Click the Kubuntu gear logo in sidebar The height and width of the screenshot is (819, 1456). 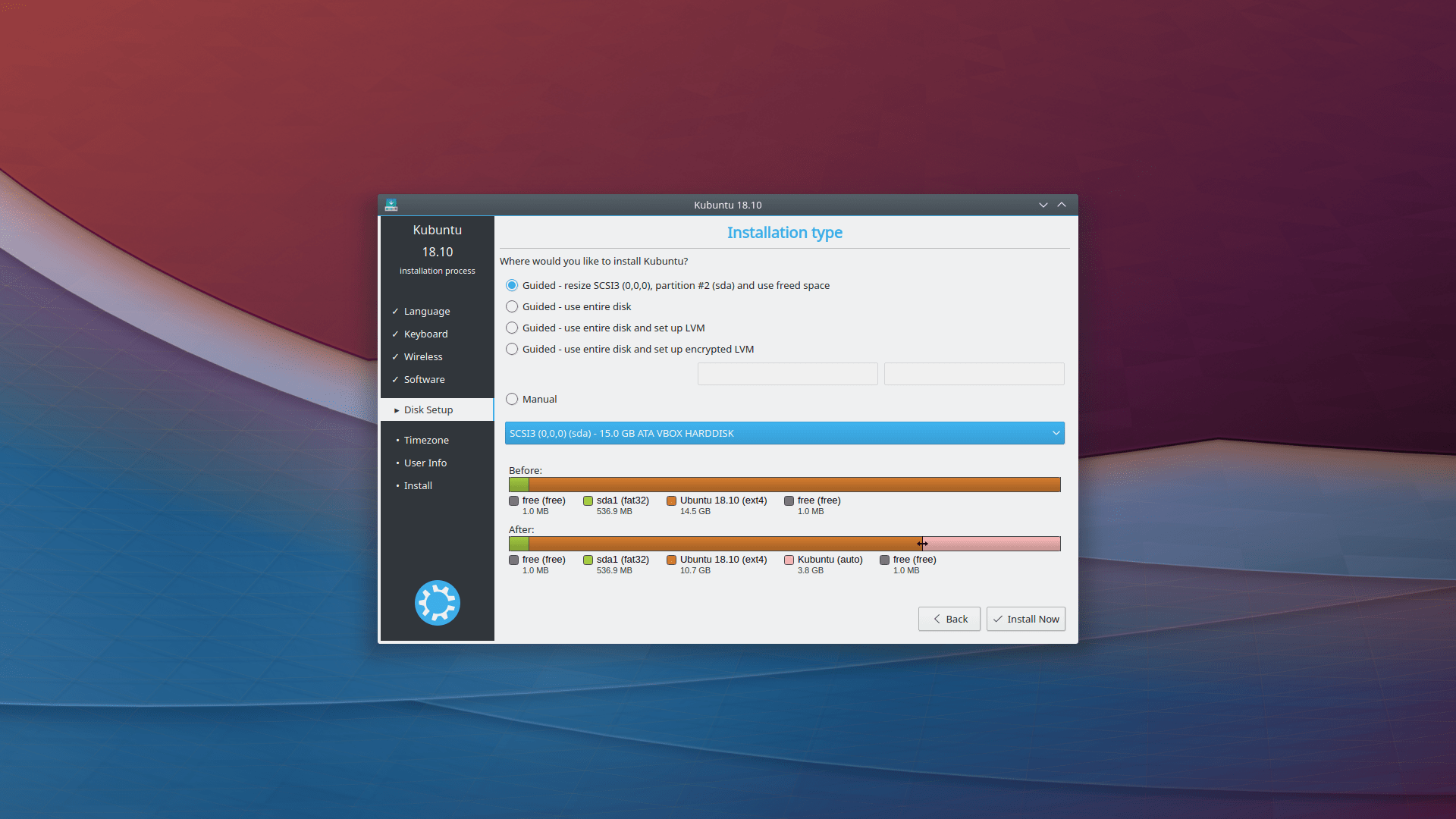[438, 603]
